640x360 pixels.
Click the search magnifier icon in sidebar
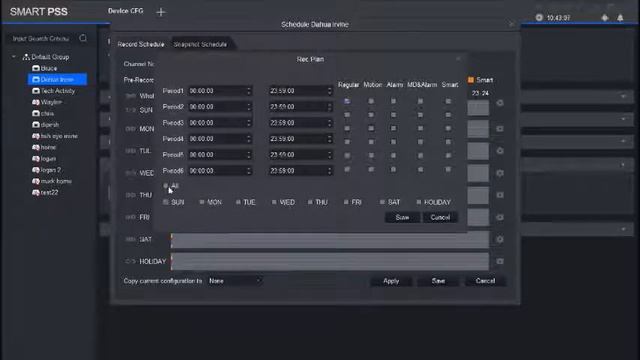tap(83, 38)
